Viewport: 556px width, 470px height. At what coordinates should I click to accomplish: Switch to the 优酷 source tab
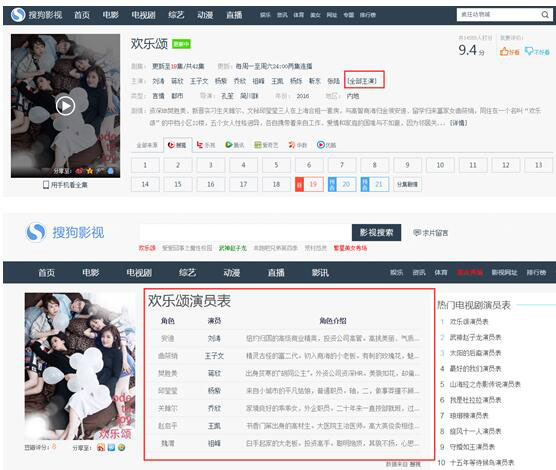tap(326, 145)
